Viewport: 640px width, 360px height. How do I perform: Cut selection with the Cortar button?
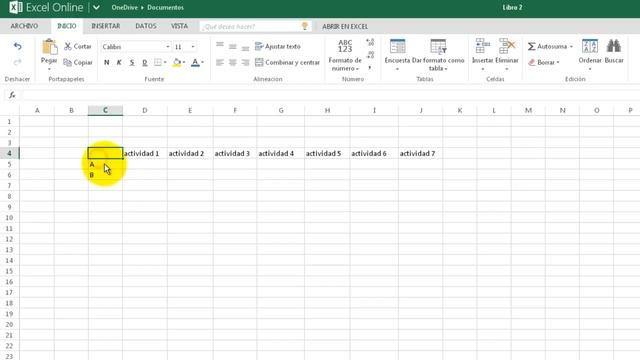[x=78, y=46]
